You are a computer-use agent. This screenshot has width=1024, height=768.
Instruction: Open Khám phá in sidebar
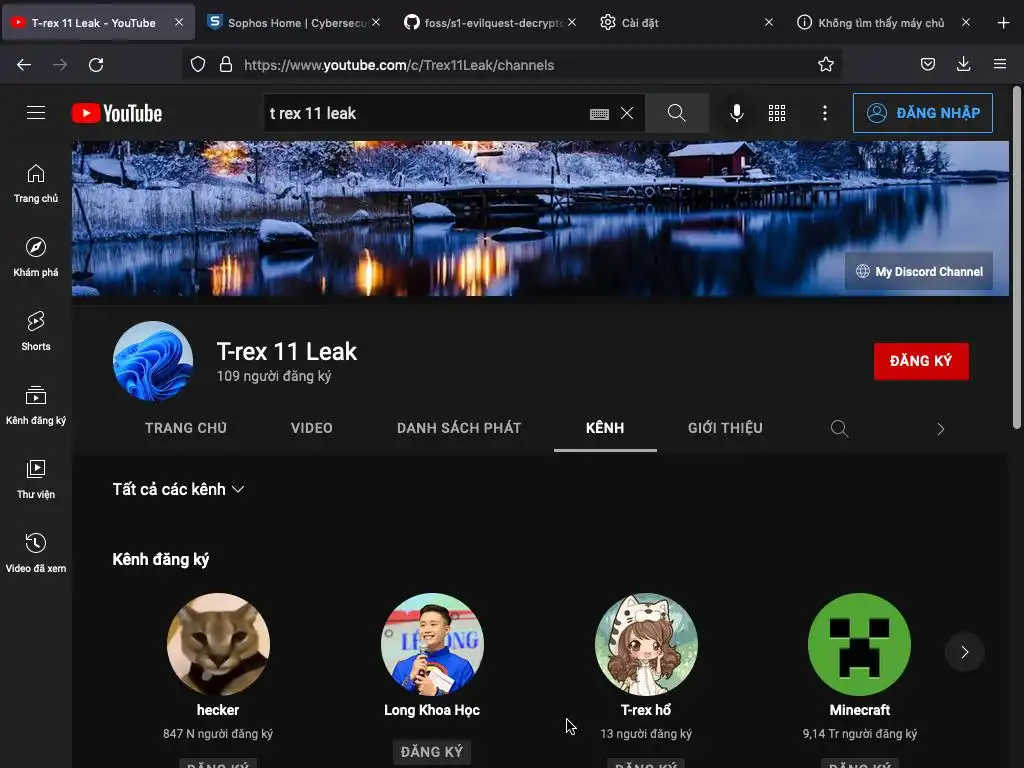pyautogui.click(x=36, y=257)
